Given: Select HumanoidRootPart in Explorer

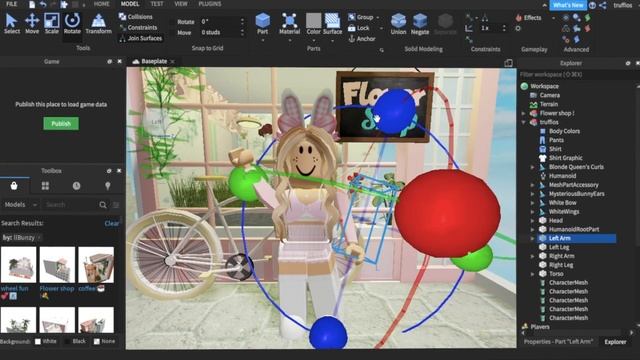Looking at the screenshot, I should point(573,229).
